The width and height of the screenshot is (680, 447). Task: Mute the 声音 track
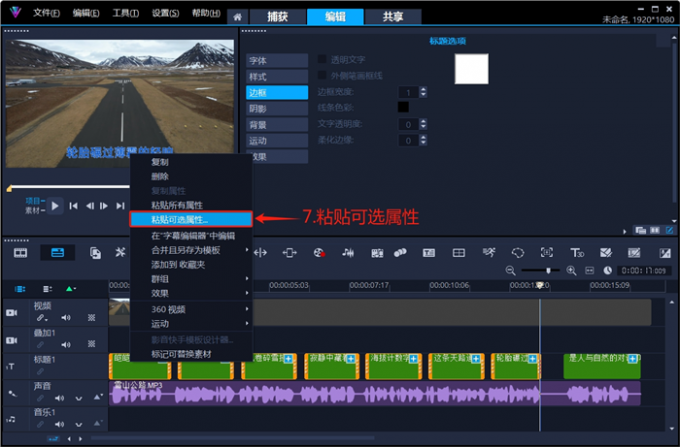point(59,398)
